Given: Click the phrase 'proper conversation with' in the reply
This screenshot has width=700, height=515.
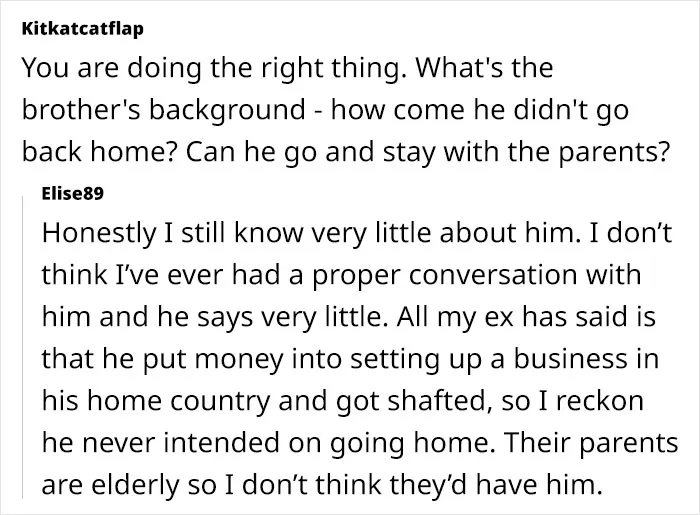Looking at the screenshot, I should (476, 275).
